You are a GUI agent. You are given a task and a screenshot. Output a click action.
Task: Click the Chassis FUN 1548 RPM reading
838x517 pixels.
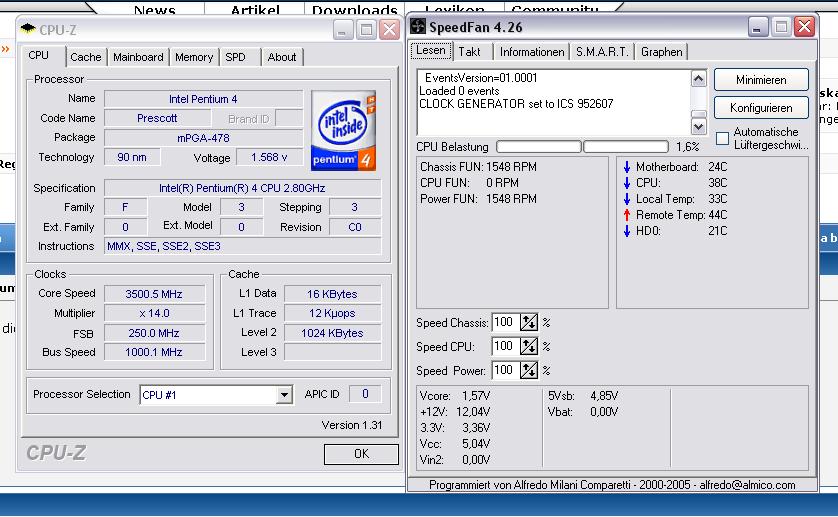478,167
